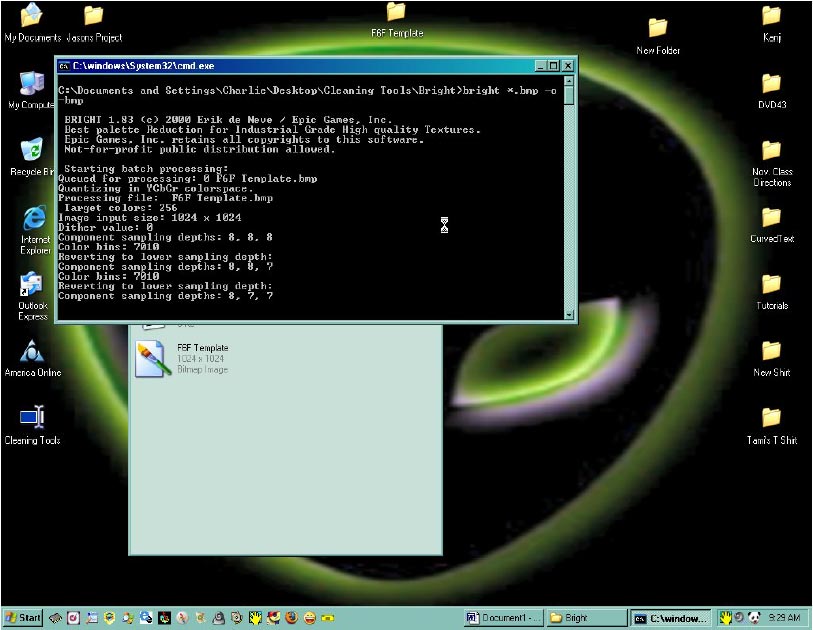Open the Kenj folder icon
813x630 pixels.
771,17
